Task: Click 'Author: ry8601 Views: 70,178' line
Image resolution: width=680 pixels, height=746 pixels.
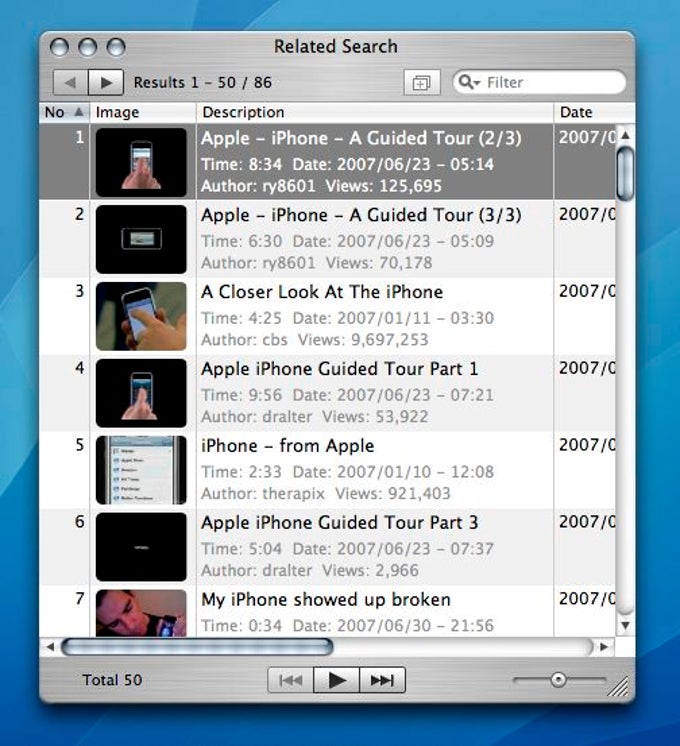Action: 316,263
